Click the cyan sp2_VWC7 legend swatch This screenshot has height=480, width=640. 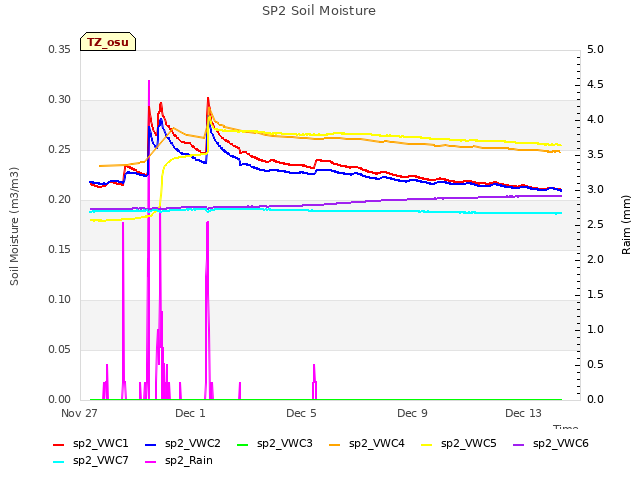[x=59, y=462]
